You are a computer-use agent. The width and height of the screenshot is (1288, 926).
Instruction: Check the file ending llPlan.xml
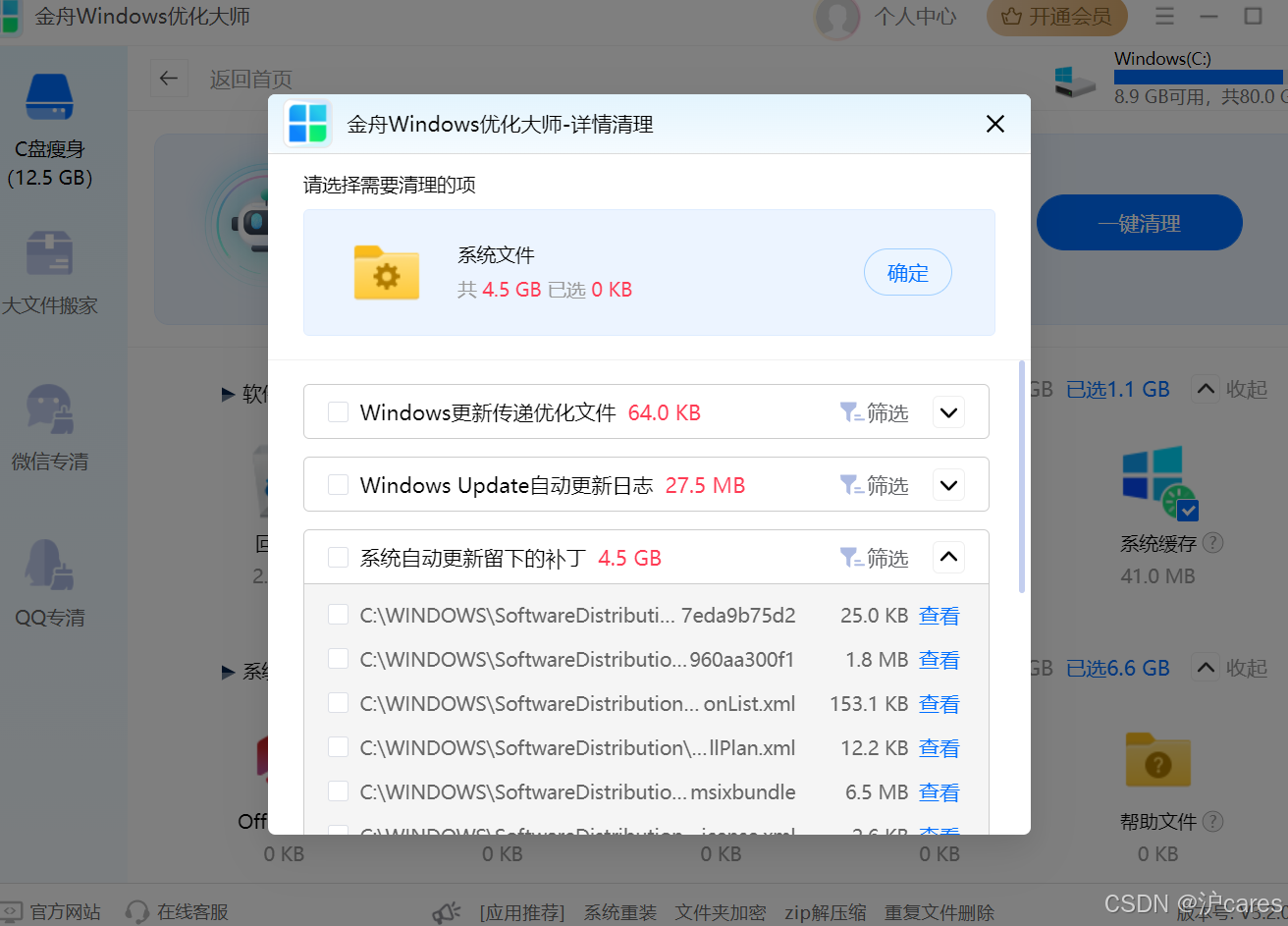tap(338, 747)
